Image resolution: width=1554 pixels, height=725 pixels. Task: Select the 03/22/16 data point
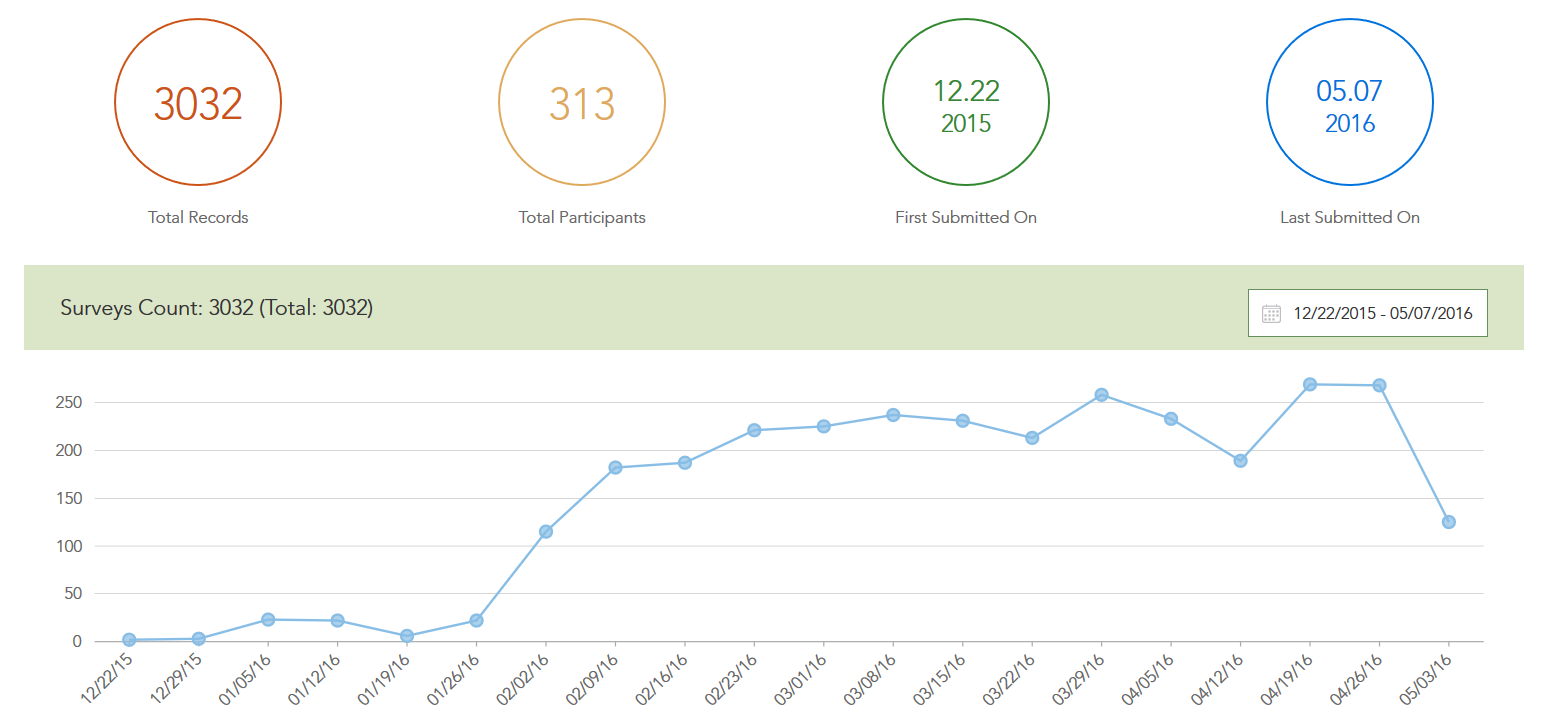[x=1032, y=438]
